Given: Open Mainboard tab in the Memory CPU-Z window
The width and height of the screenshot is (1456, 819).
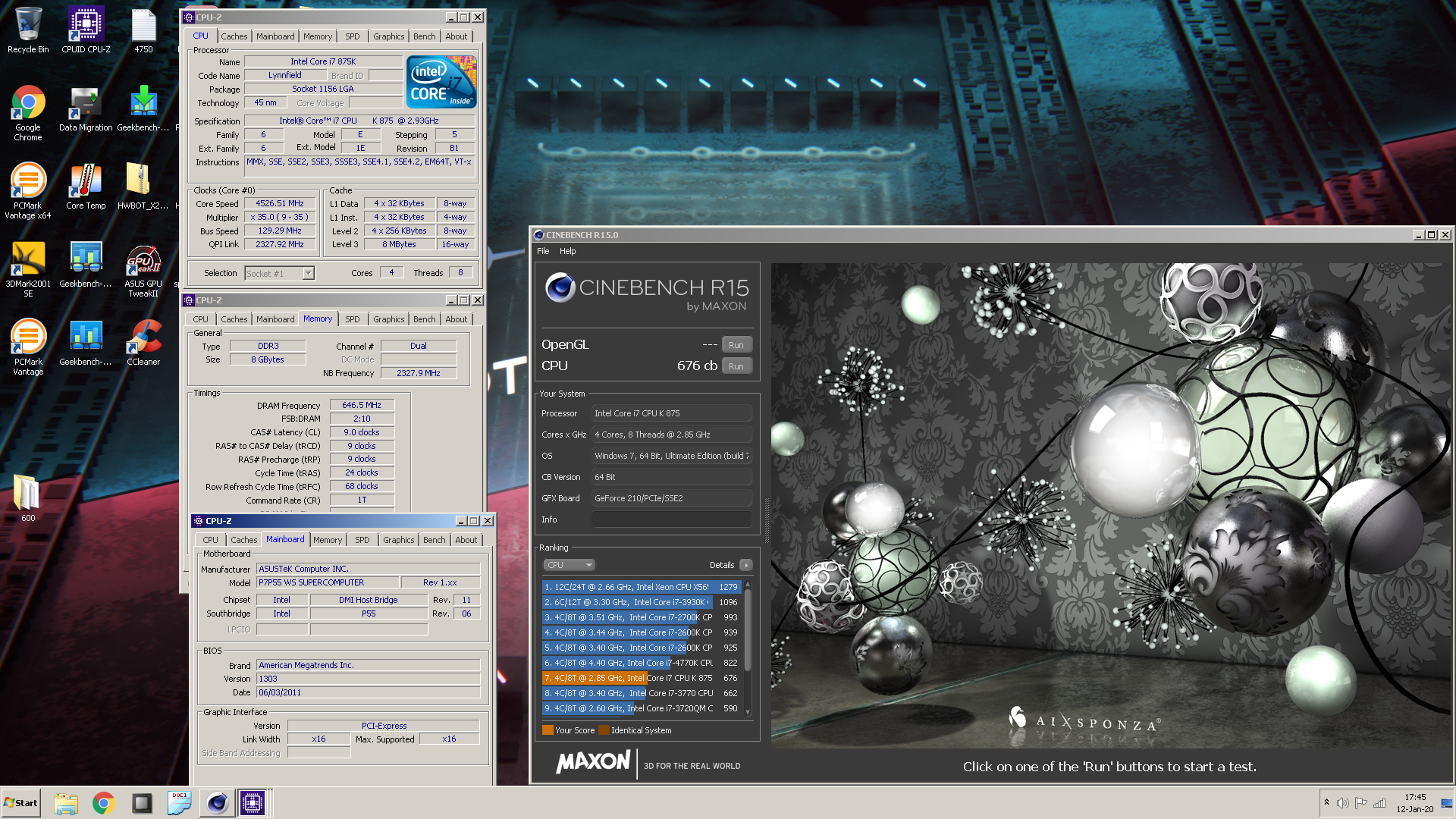Looking at the screenshot, I should pos(275,319).
